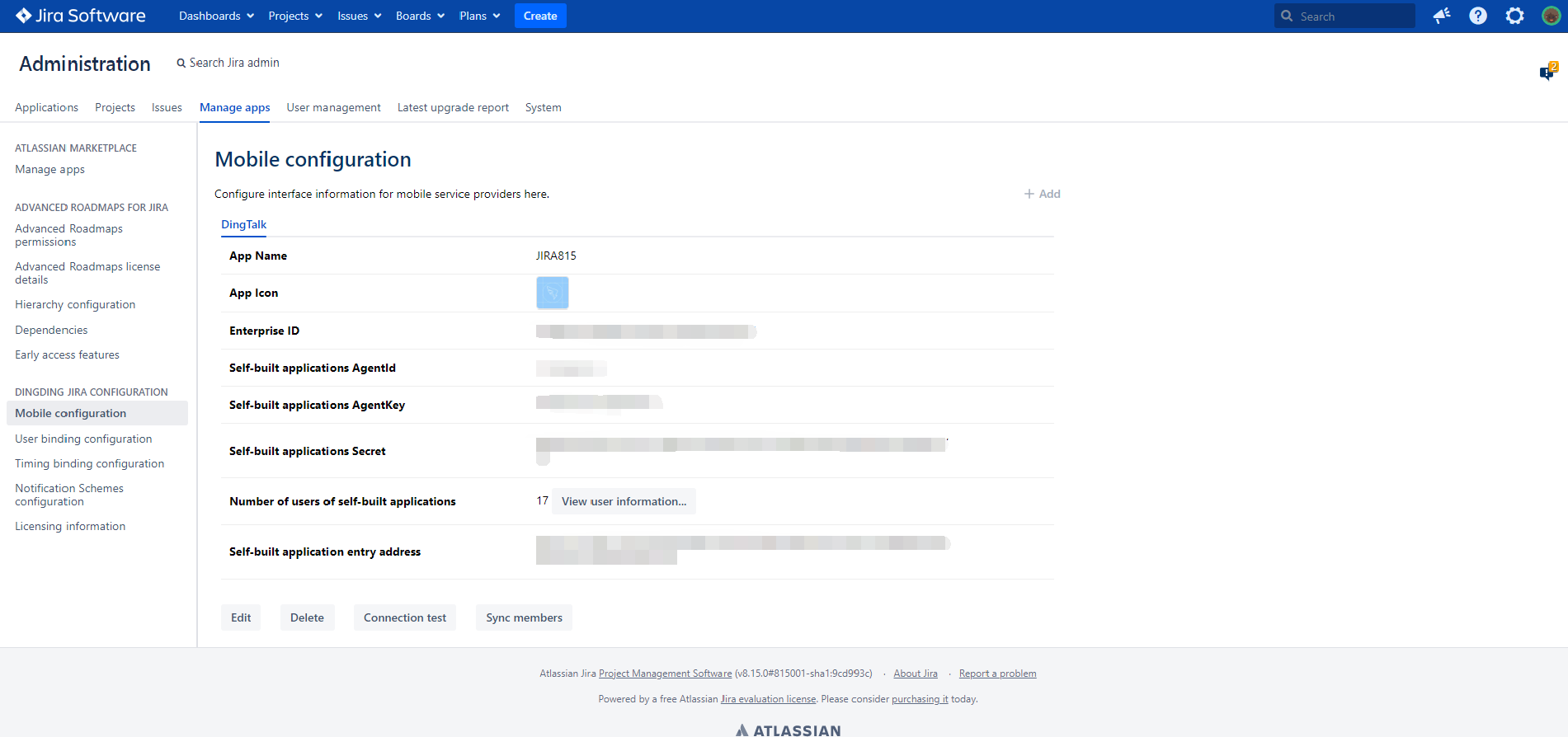Switch to Issues admin tab
Screen dimensions: 1568x737
(x=167, y=107)
